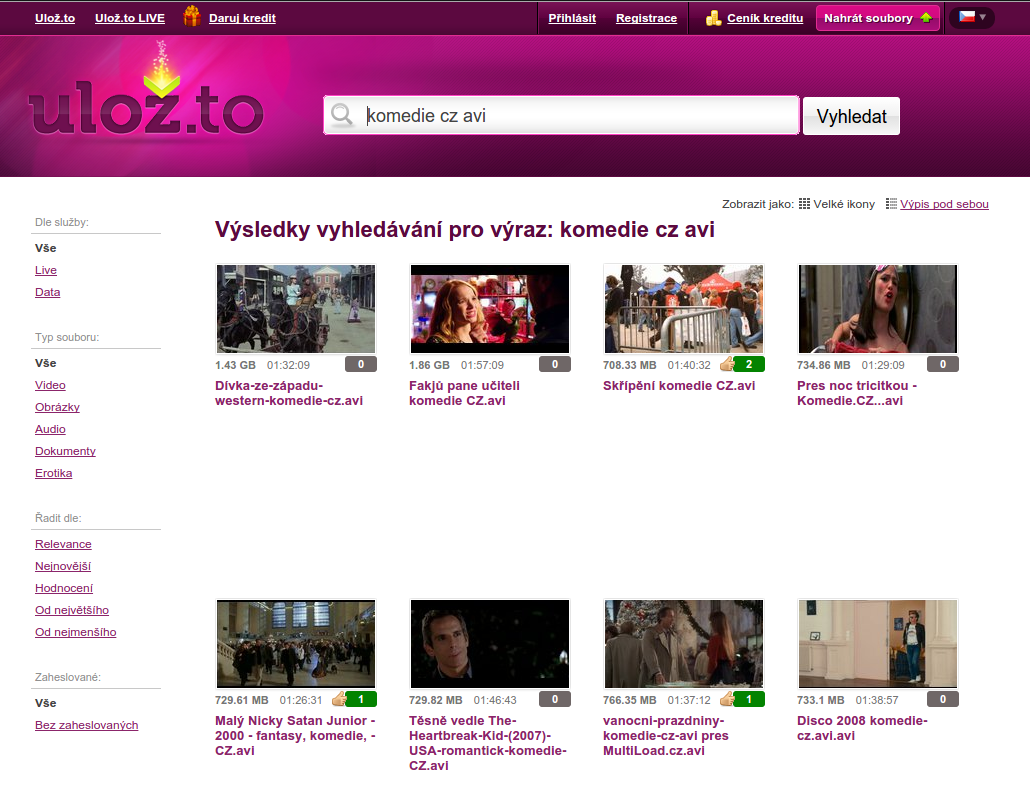Click thumbs-up rating on Malý Nicky Satan Junior
The image size is (1030, 803).
point(340,699)
